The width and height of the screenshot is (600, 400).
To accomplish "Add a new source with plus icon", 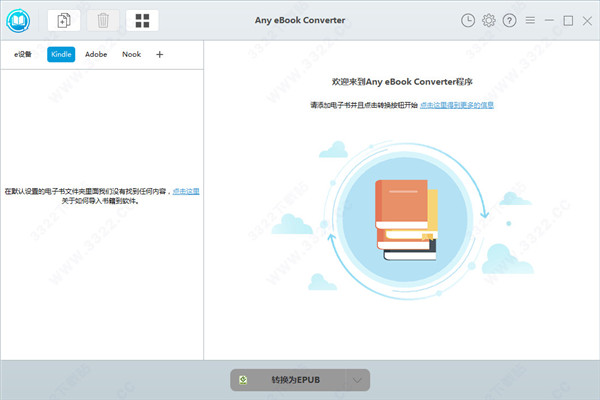I will coord(160,54).
